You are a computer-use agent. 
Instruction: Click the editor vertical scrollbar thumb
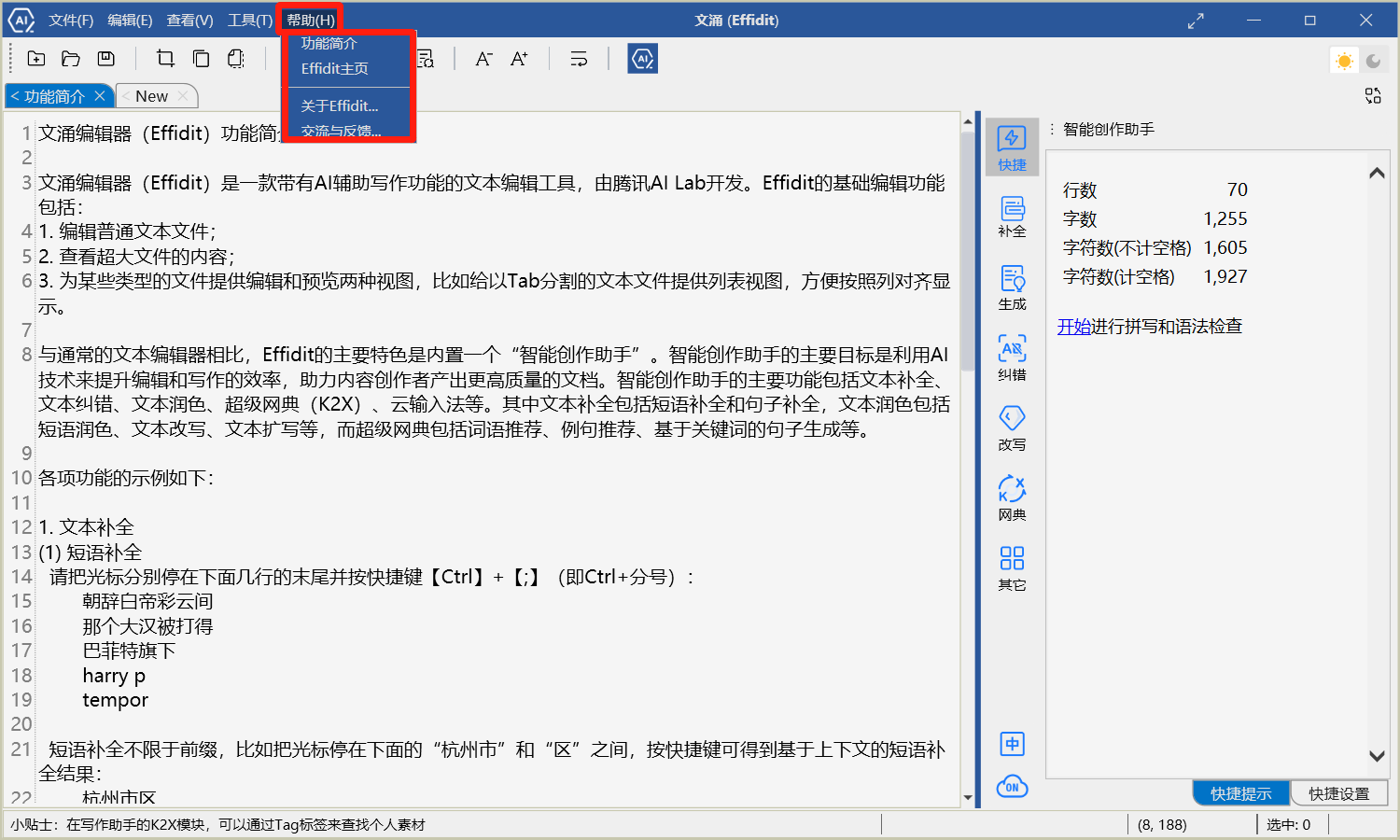(968, 252)
